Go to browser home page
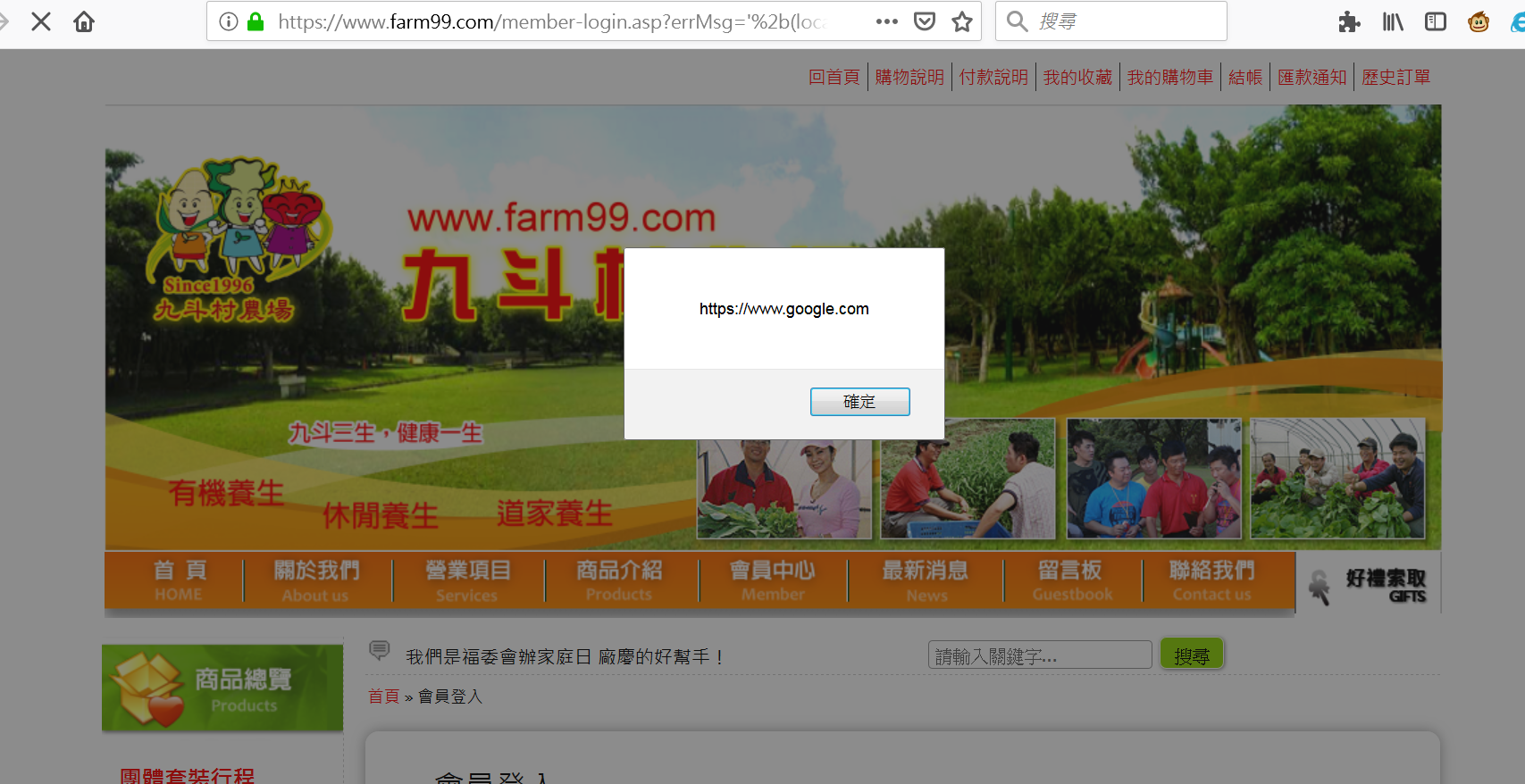The height and width of the screenshot is (784, 1525). [x=84, y=21]
